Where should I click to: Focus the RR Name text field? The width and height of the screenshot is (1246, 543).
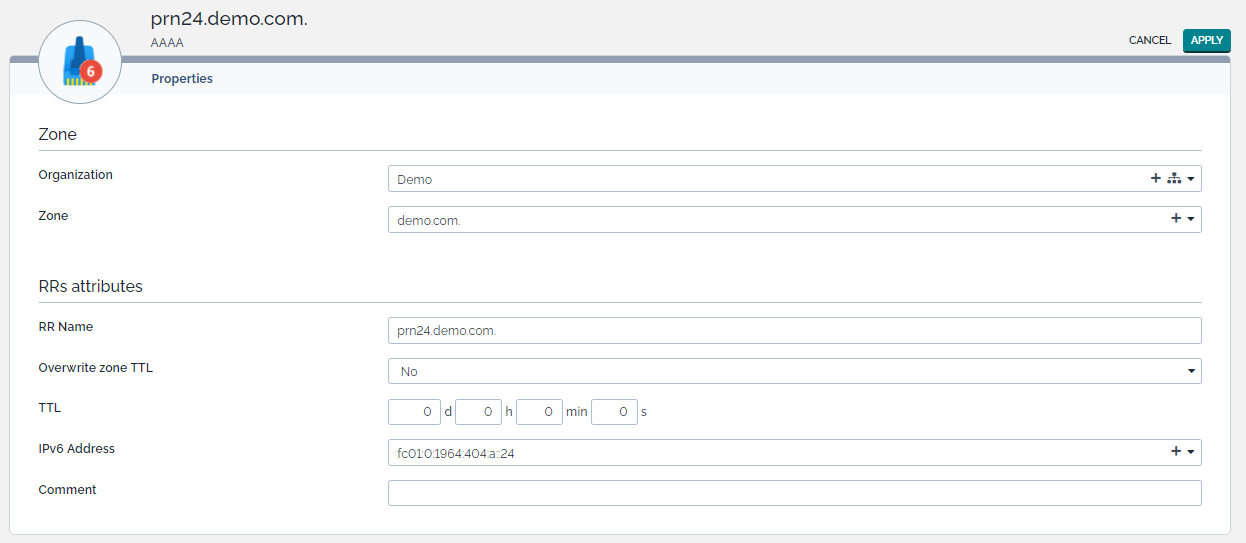(x=794, y=330)
